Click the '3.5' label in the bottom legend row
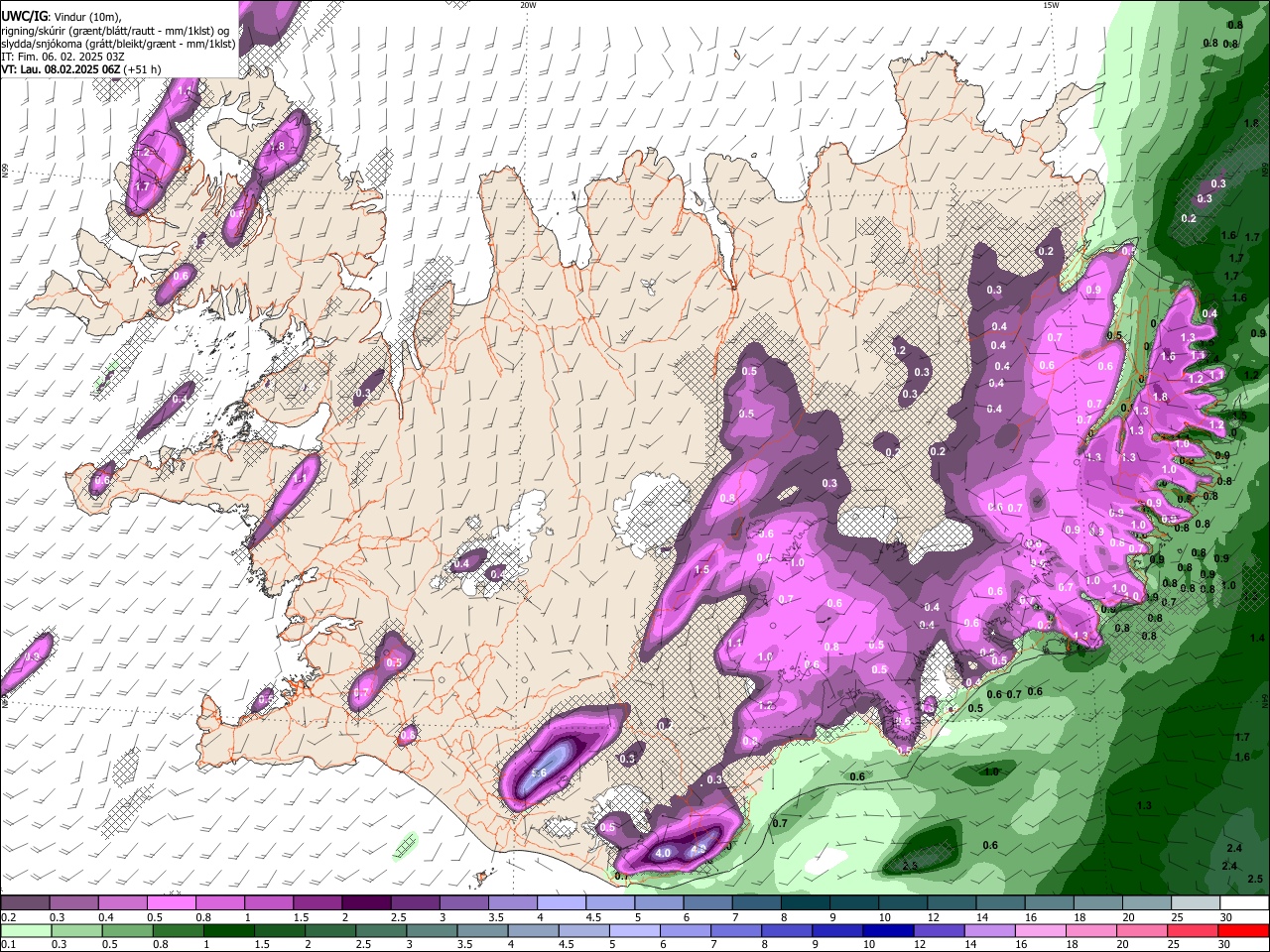Screen dimensions: 1270x952 click(465, 945)
